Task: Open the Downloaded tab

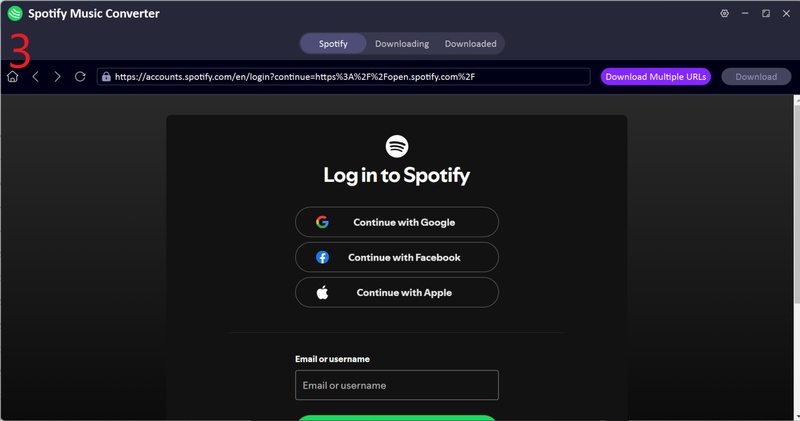Action: coord(470,44)
